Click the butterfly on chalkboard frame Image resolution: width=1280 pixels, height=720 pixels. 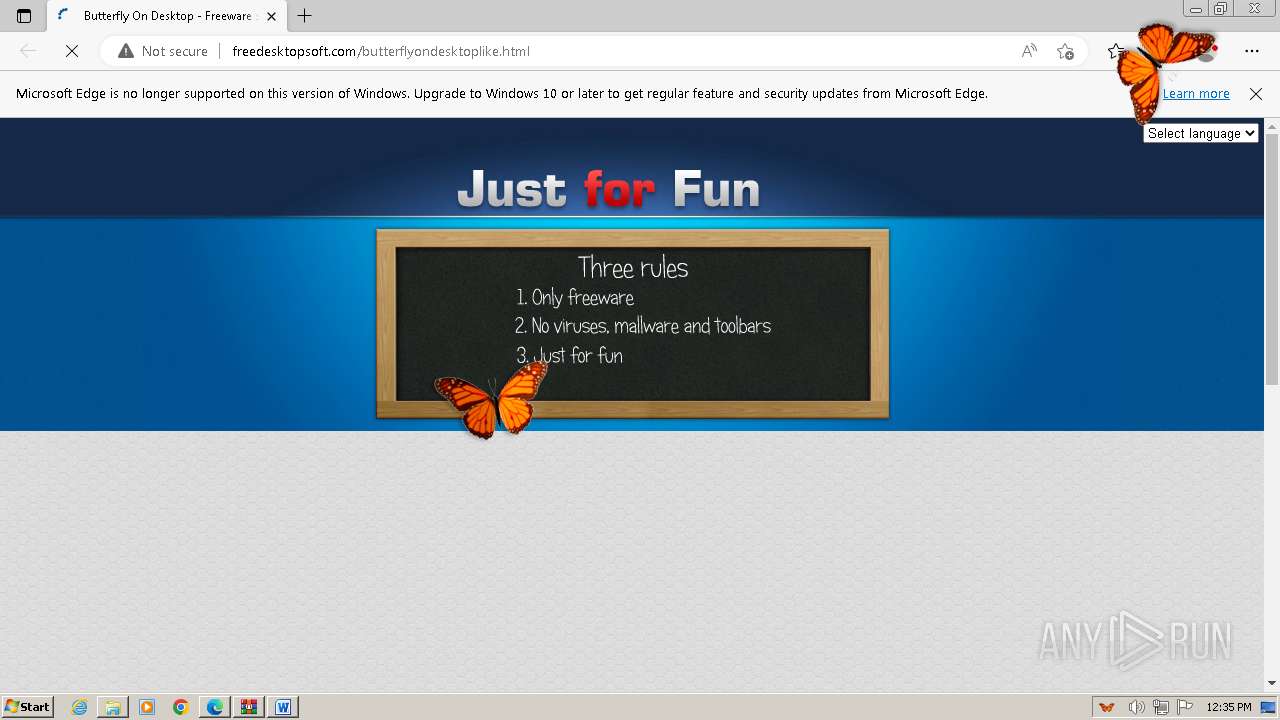[492, 400]
